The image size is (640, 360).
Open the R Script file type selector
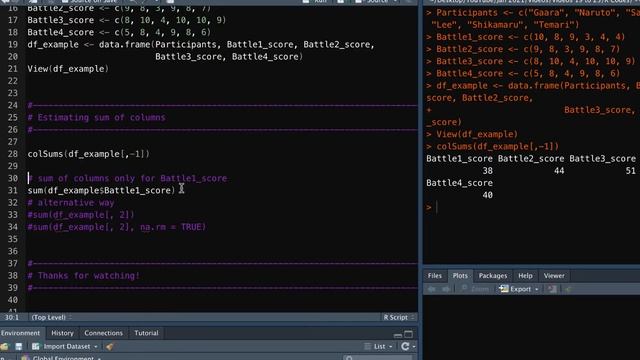[x=398, y=317]
